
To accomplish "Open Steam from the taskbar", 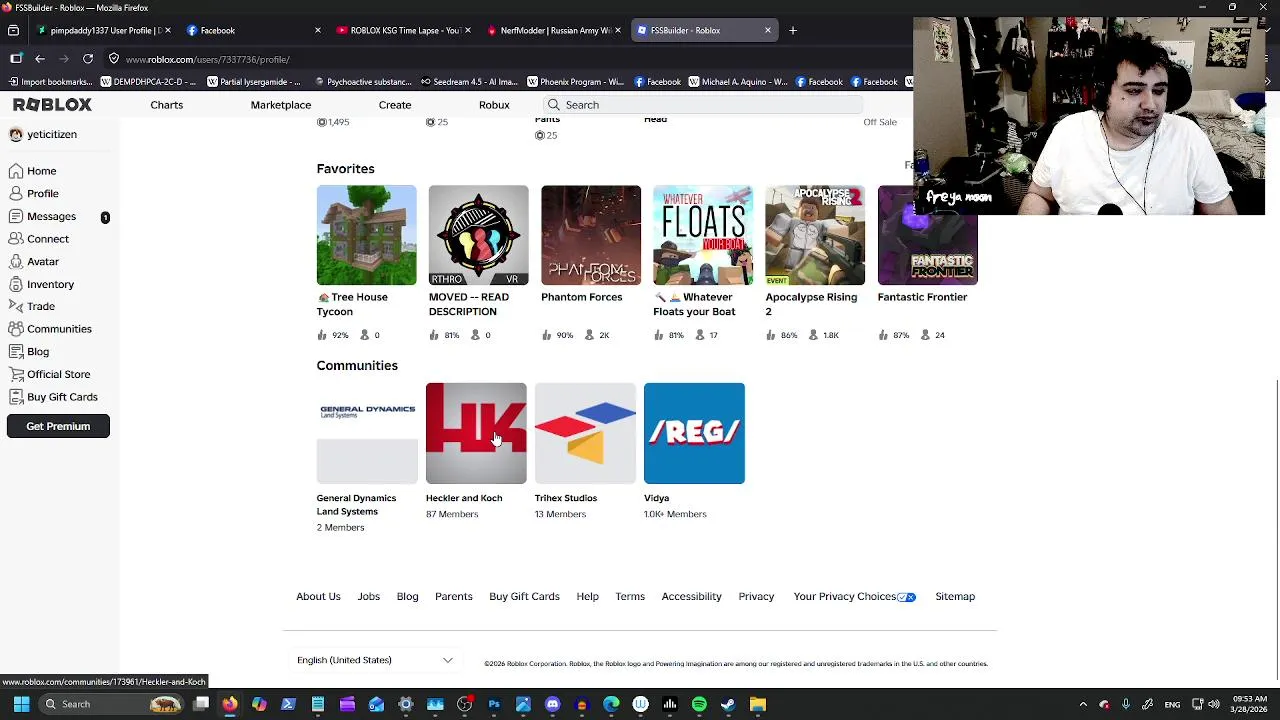I will [x=728, y=704].
